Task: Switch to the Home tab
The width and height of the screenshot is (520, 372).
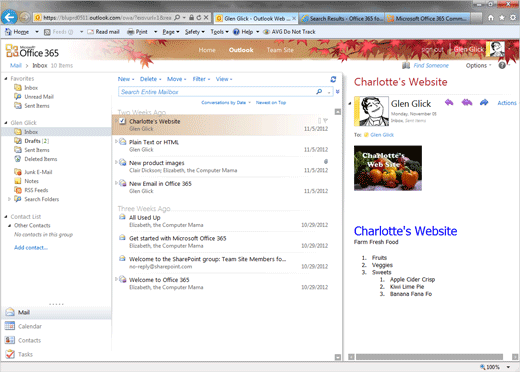Action: (207, 50)
